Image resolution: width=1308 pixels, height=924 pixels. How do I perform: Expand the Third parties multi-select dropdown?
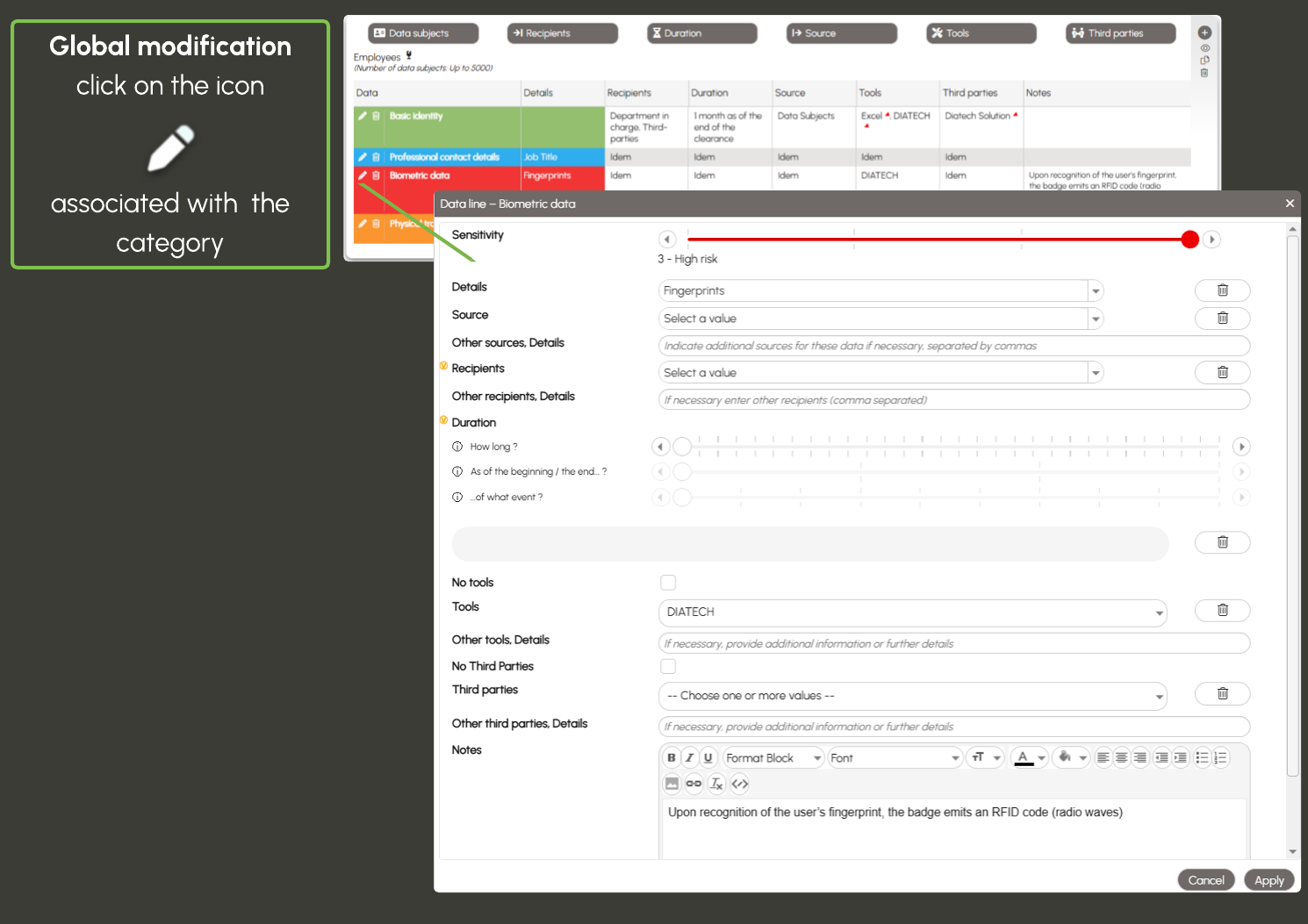[912, 696]
